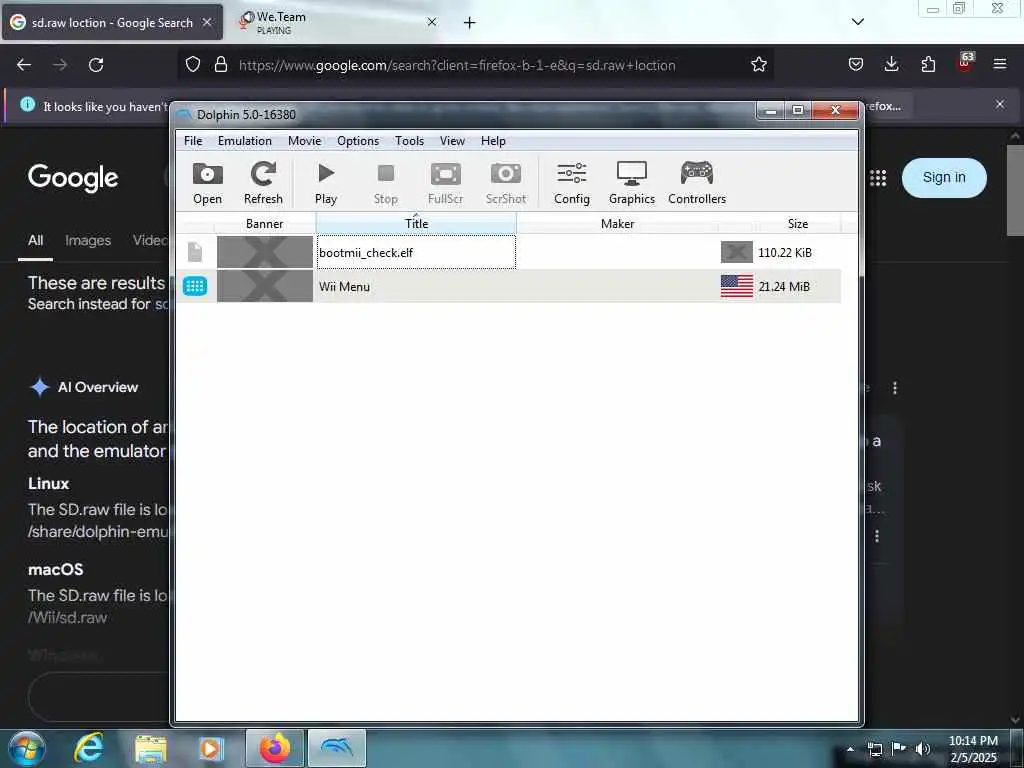Sort game list by Title column
Image resolution: width=1024 pixels, height=768 pixels.
point(416,223)
